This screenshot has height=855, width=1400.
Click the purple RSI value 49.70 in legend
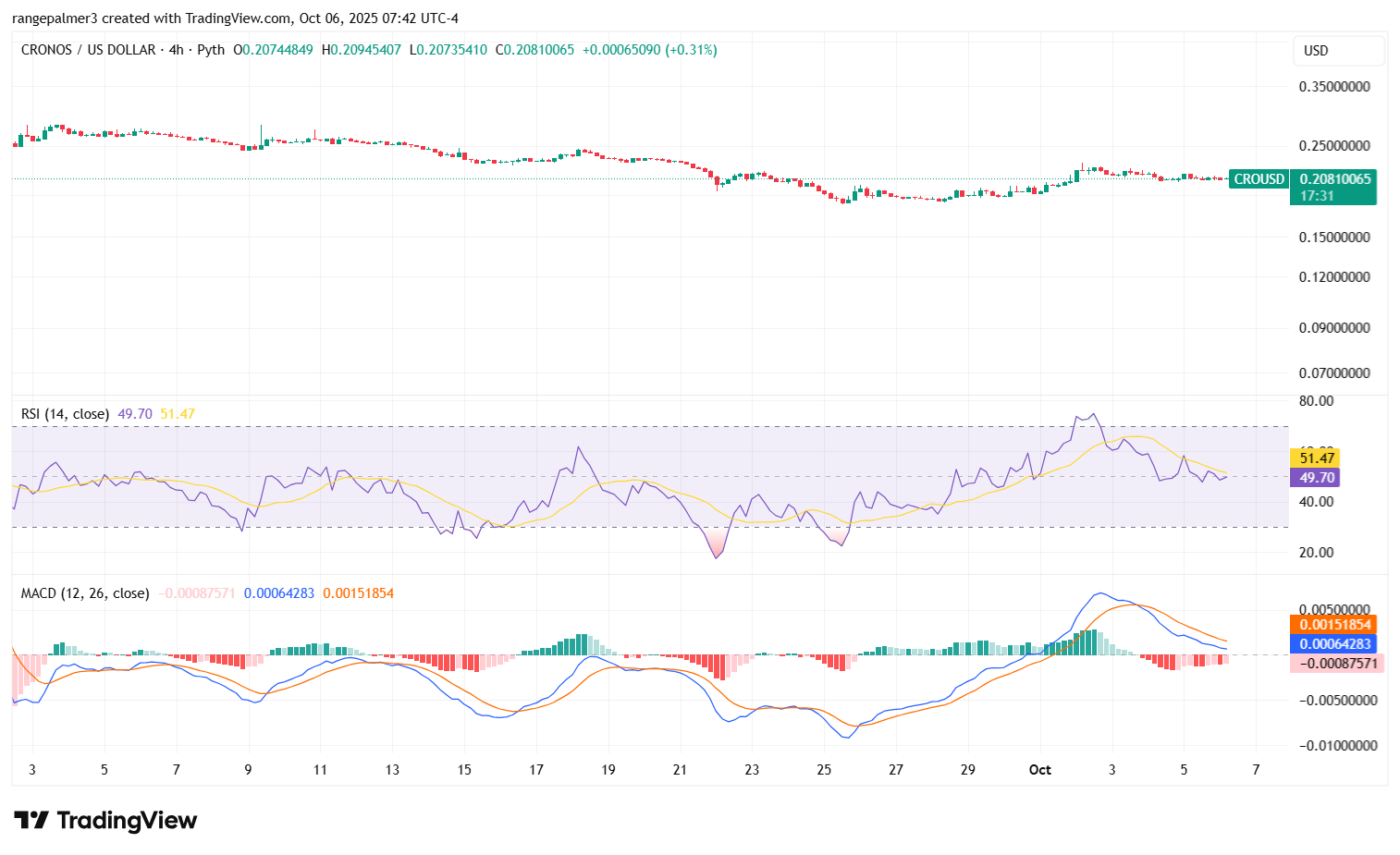click(135, 414)
